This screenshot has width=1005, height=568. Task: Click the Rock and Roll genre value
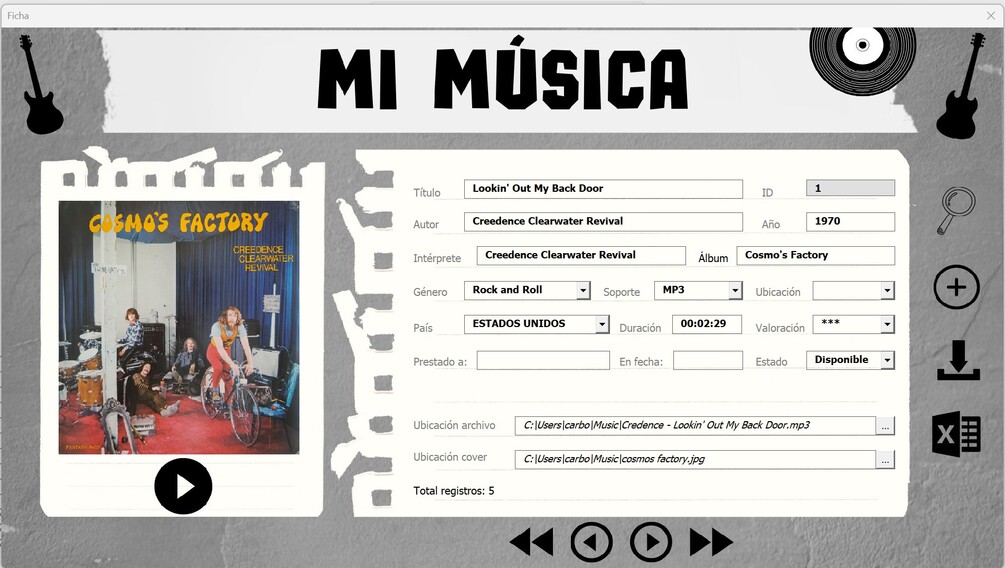(508, 290)
